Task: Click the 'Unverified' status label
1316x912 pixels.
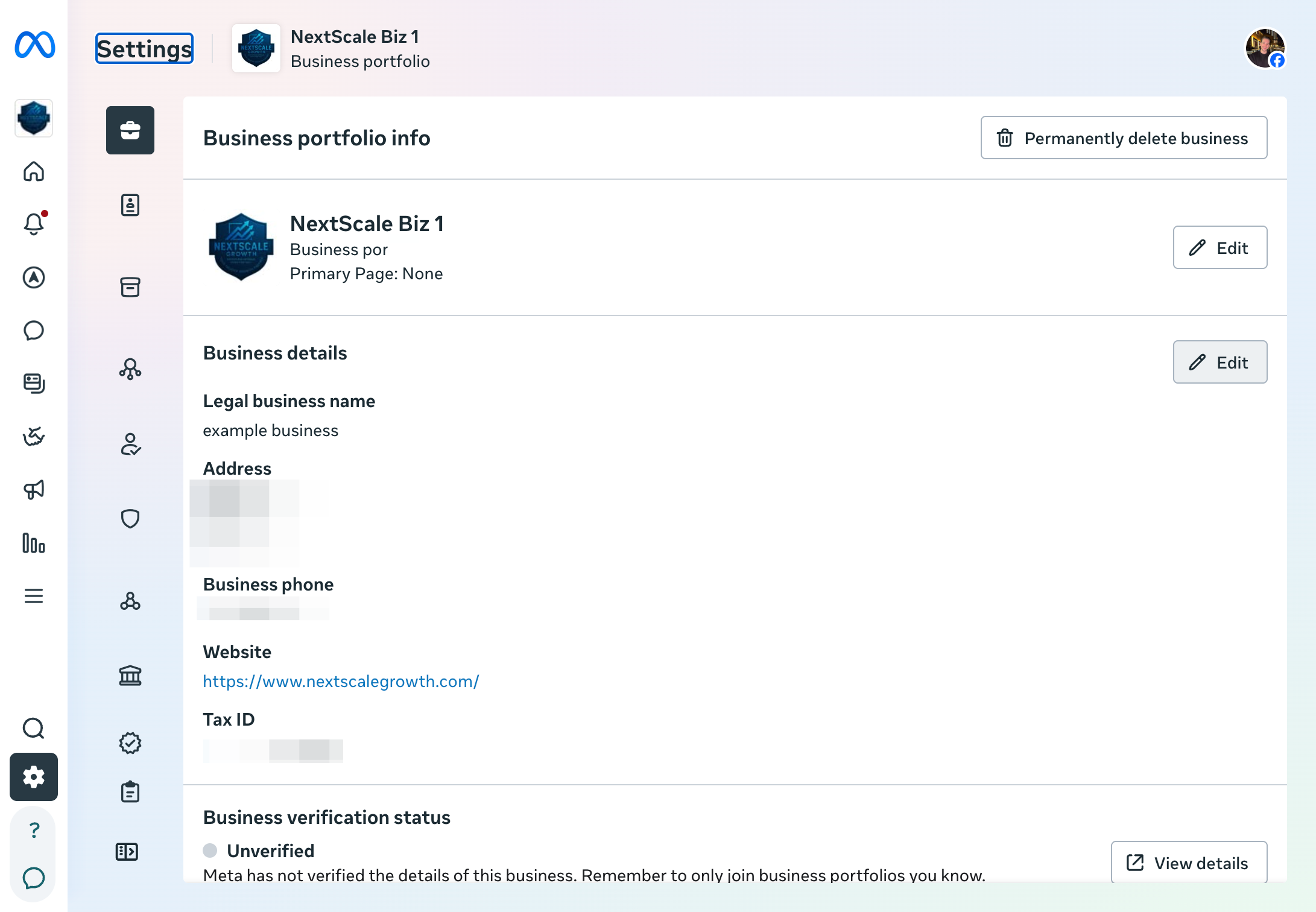Action: [270, 850]
